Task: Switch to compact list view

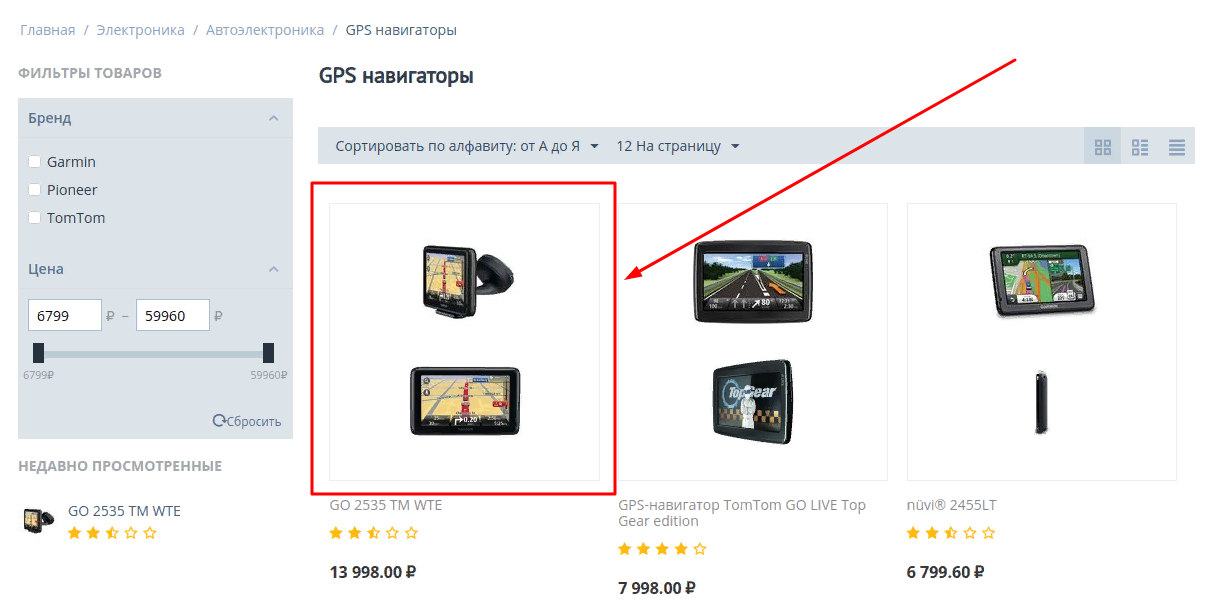Action: pyautogui.click(x=1177, y=146)
